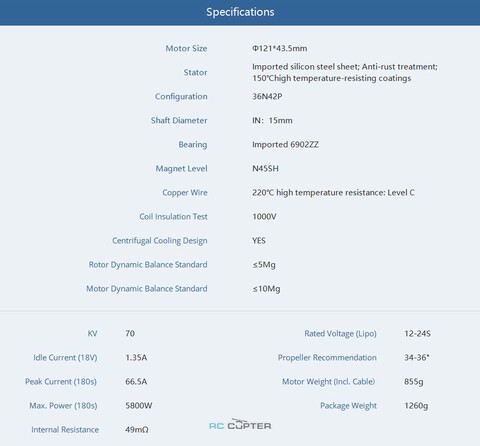
Task: Select the 36N42P configuration value
Action: (x=267, y=96)
